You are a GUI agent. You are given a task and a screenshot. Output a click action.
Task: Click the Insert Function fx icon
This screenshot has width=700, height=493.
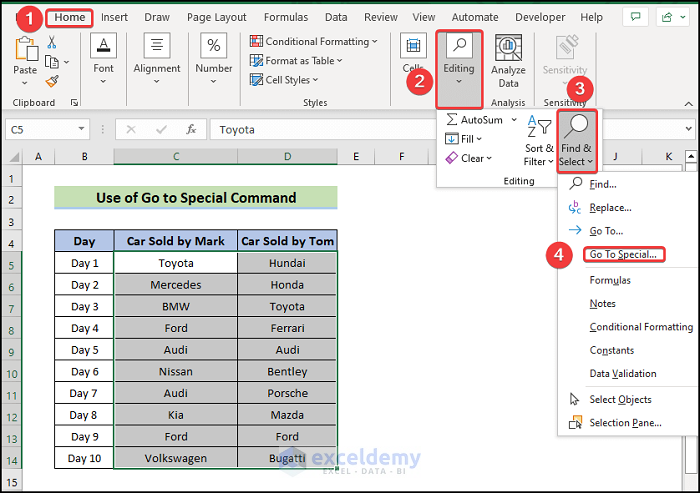pyautogui.click(x=191, y=130)
